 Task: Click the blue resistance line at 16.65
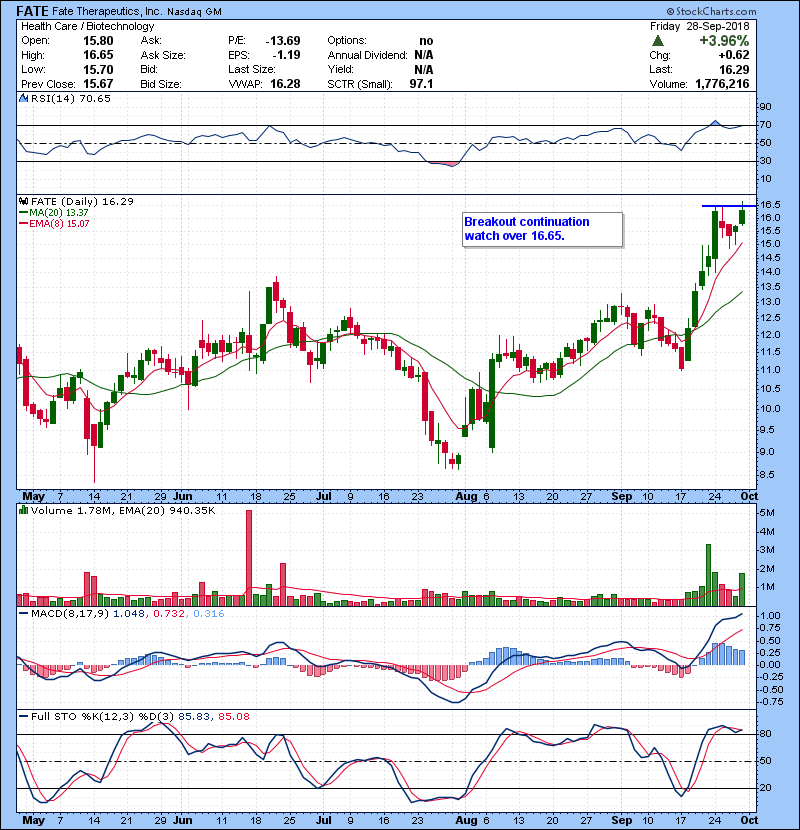point(729,205)
